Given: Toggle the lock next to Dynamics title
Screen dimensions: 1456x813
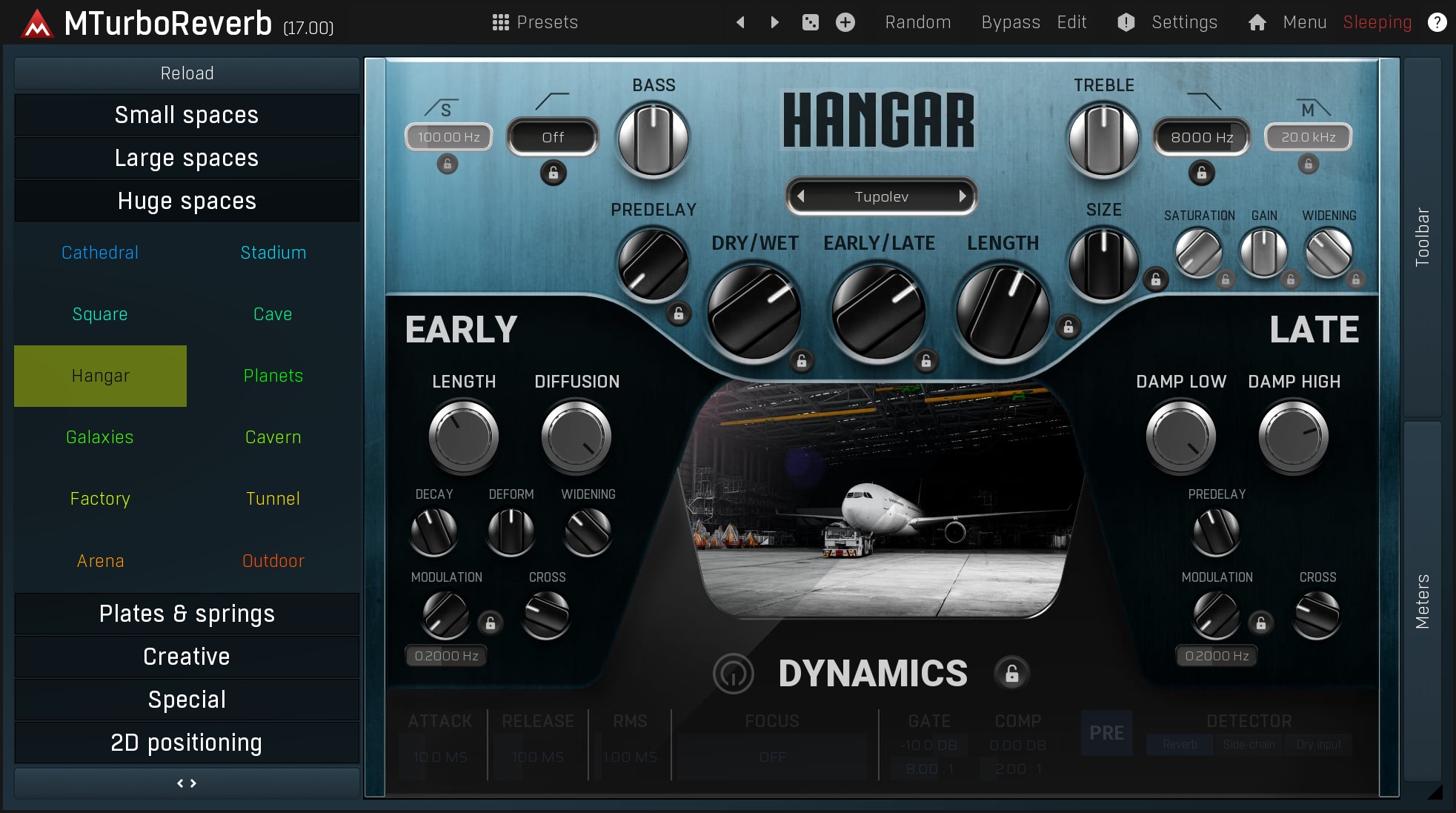Looking at the screenshot, I should [1011, 674].
